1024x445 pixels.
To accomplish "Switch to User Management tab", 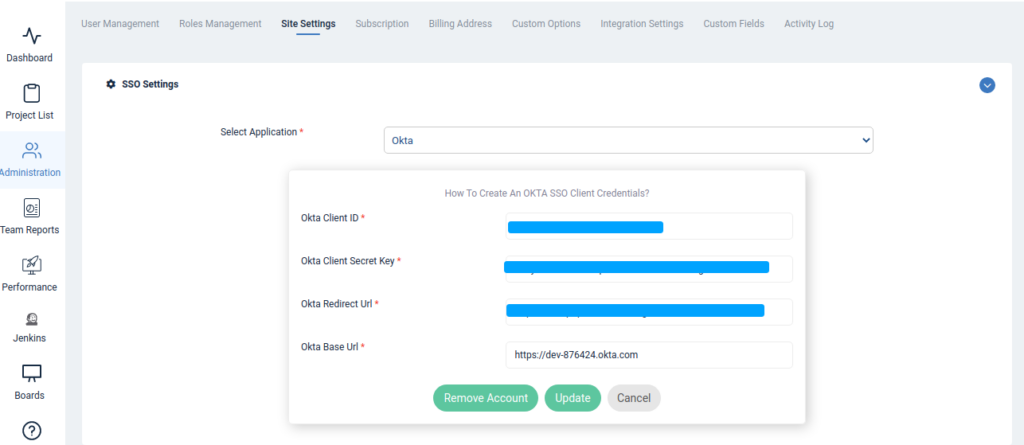I will click(x=120, y=24).
